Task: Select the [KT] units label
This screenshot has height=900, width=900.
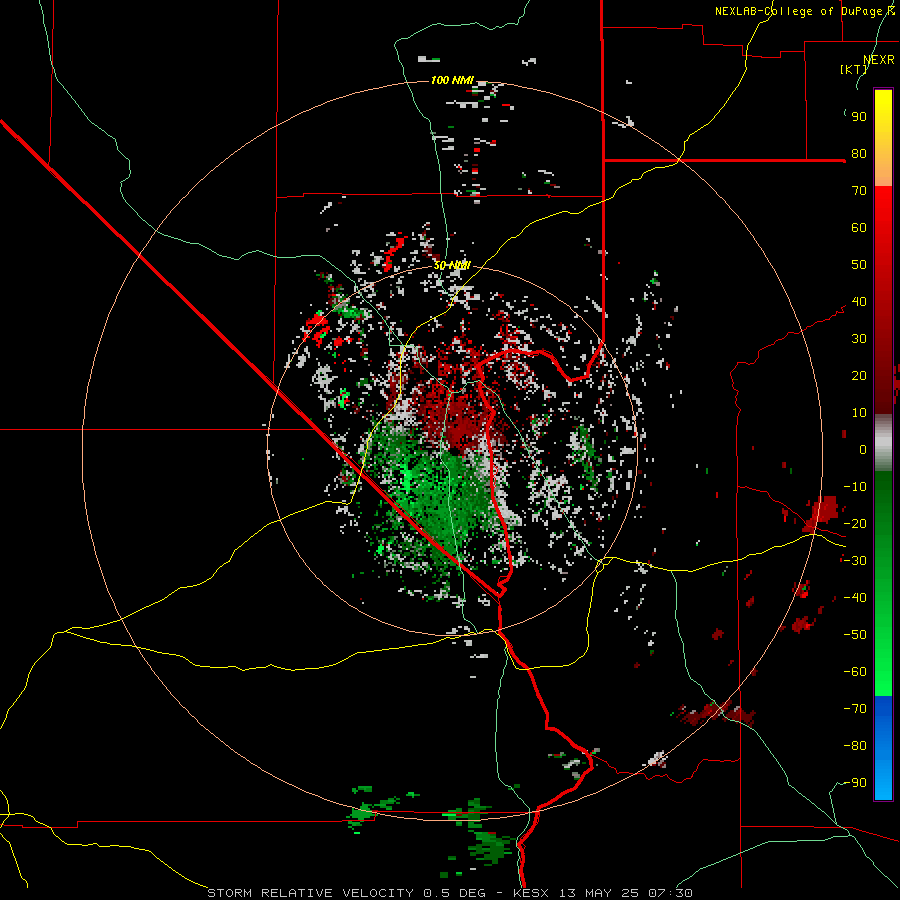Action: pyautogui.click(x=854, y=69)
